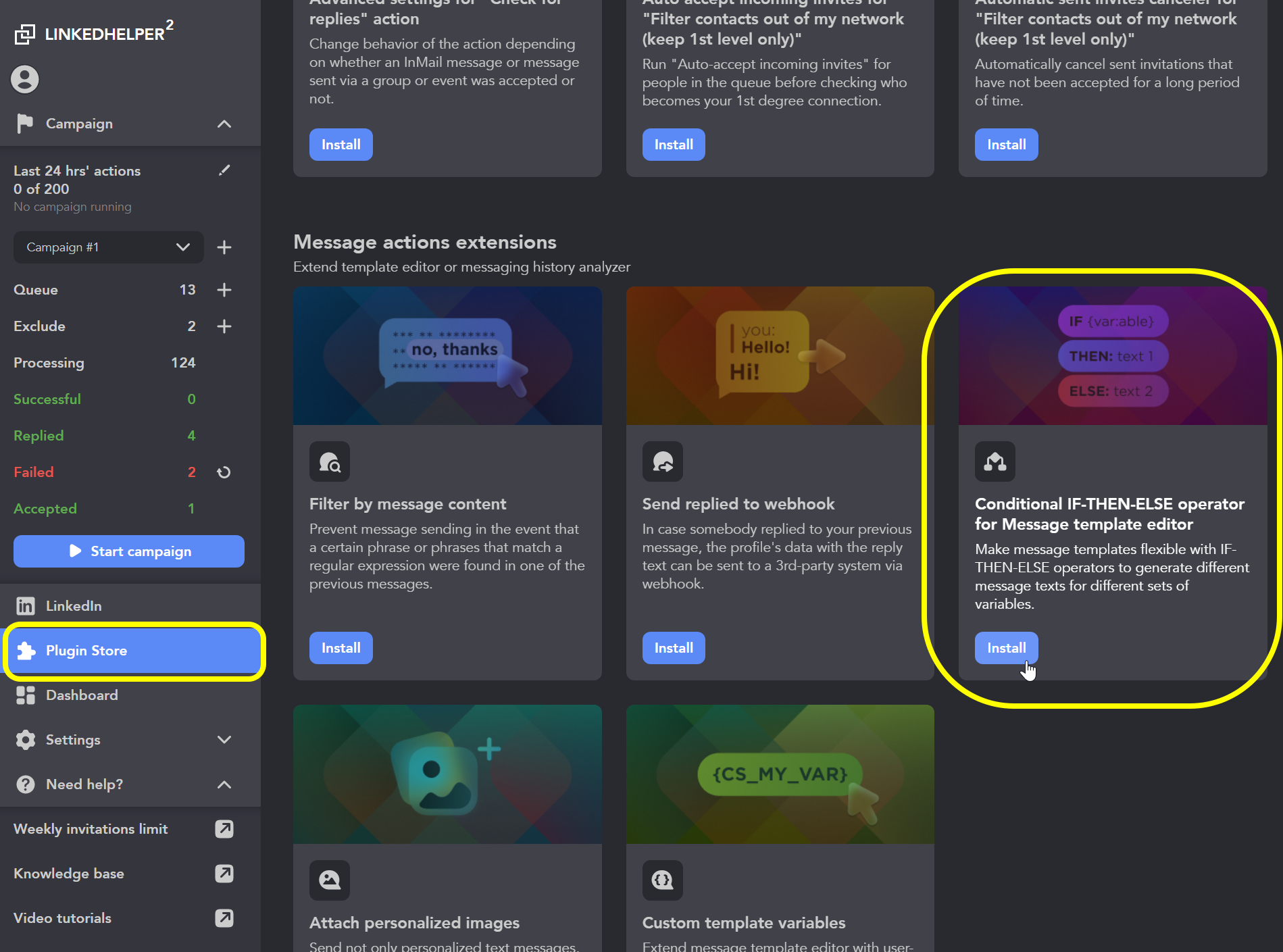This screenshot has height=952, width=1283.
Task: Open the Campaign #1 dropdown
Action: 108,247
